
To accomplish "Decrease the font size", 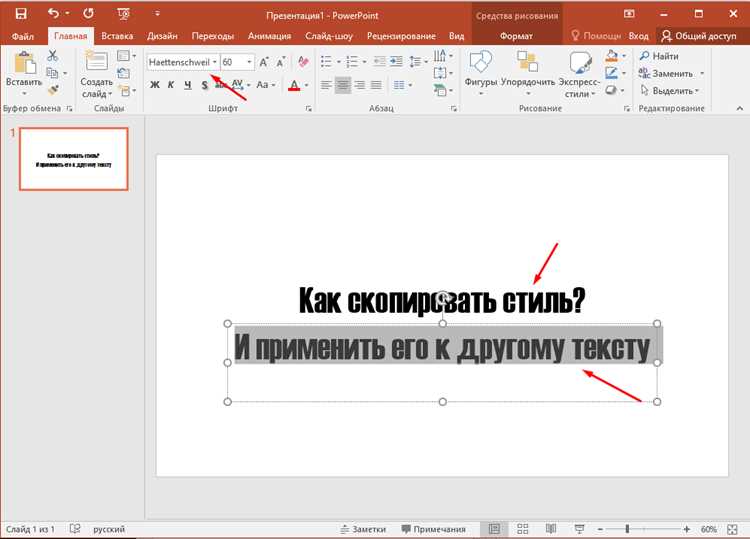I will (281, 62).
